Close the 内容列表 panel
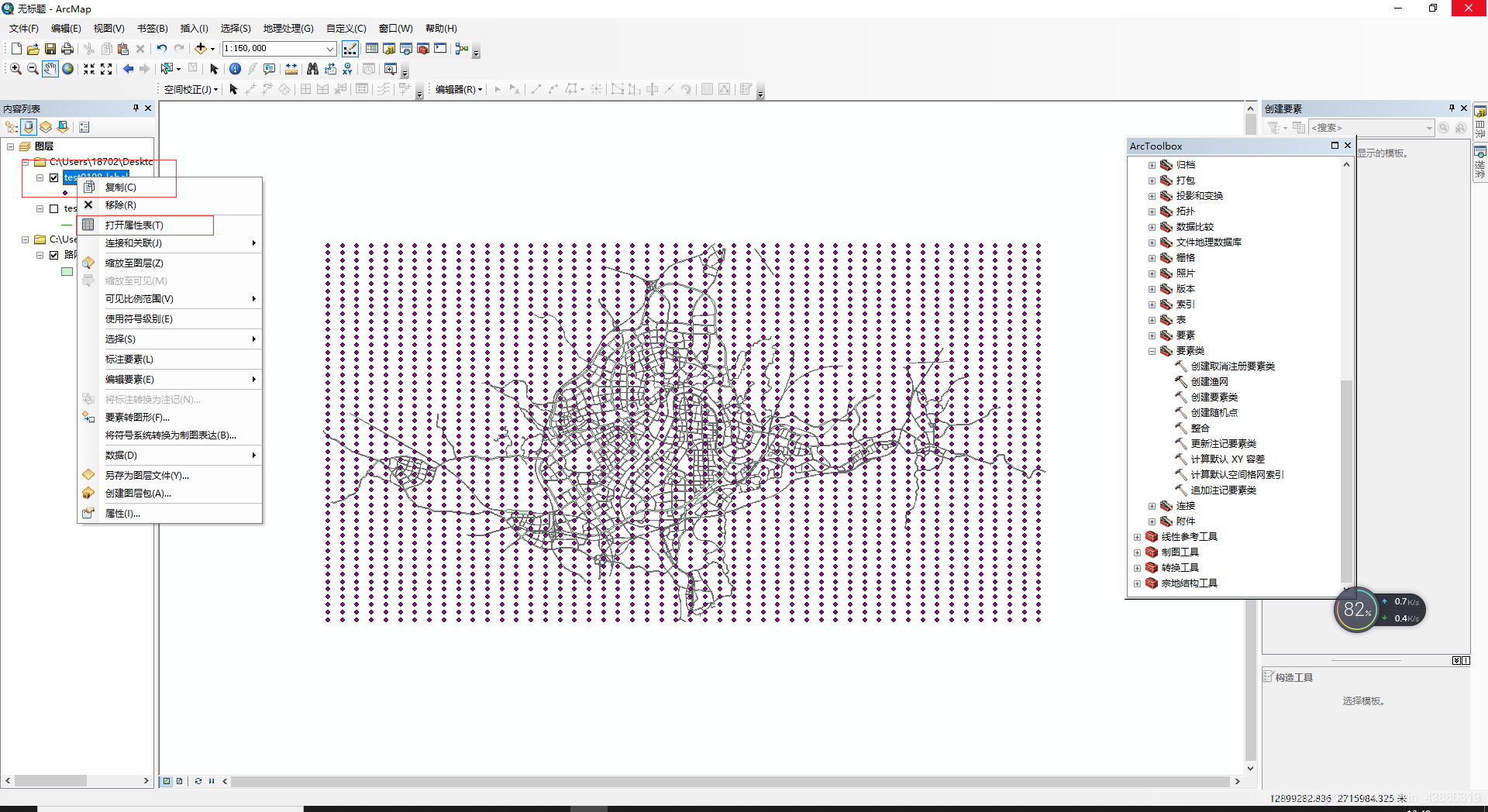The height and width of the screenshot is (812, 1488). pos(148,108)
